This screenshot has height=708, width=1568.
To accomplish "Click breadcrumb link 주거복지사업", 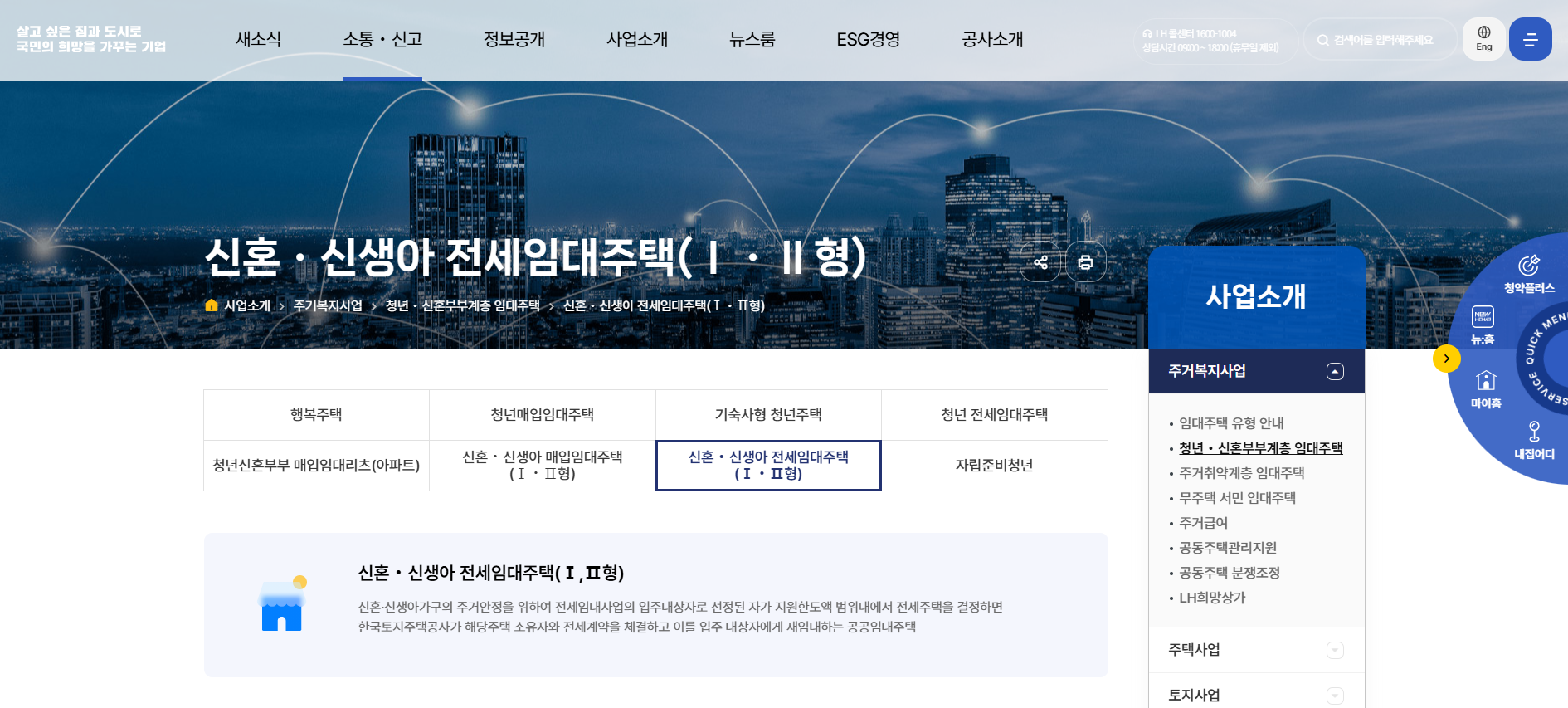I will [x=328, y=305].
